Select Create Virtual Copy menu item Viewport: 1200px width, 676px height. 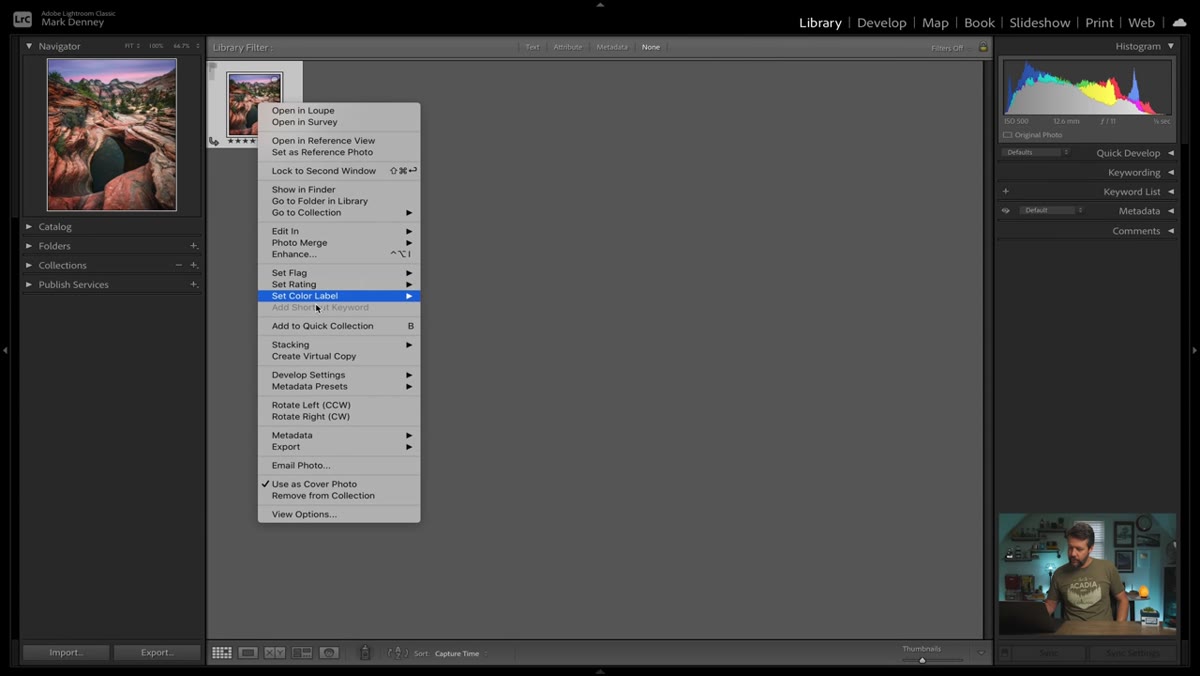click(339, 356)
